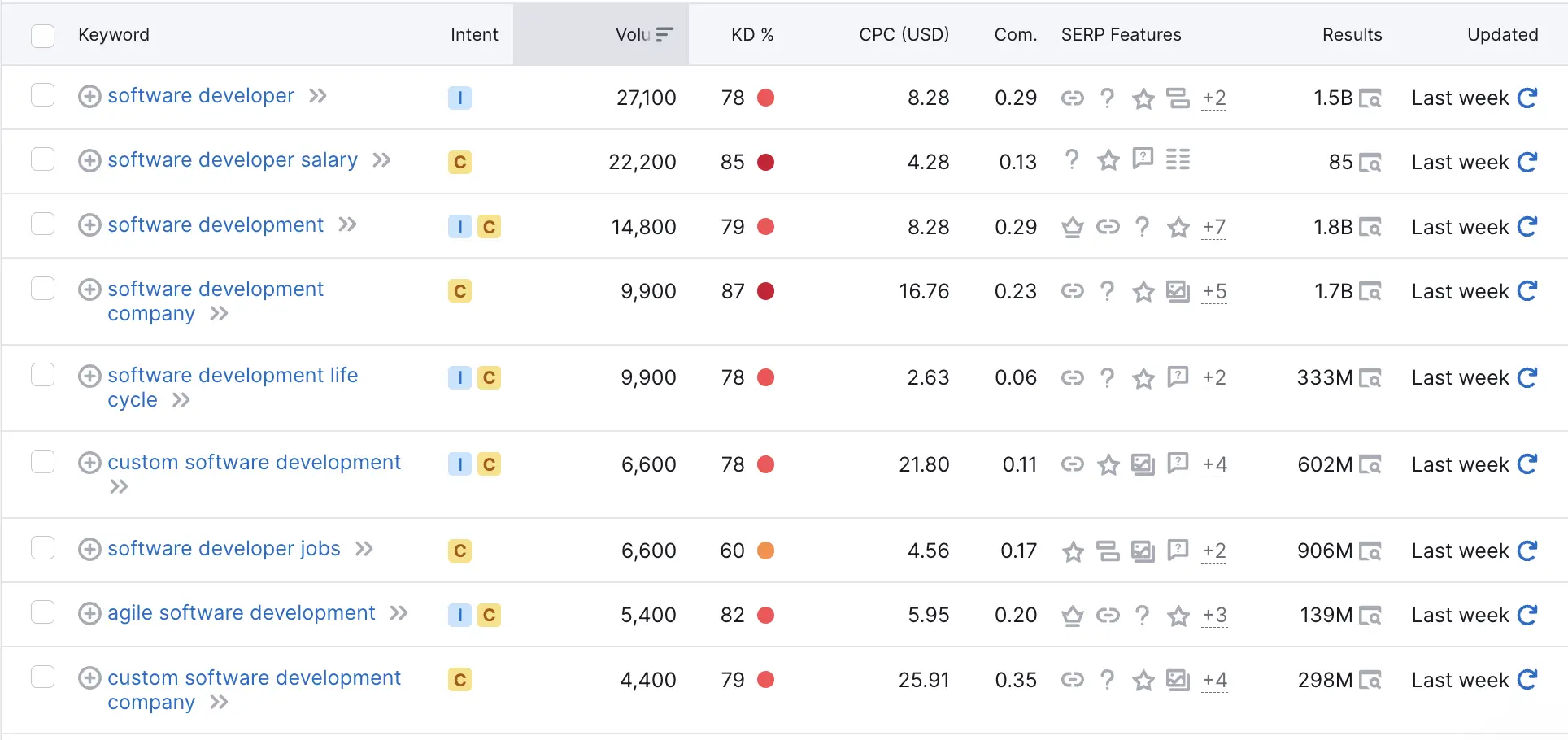
Task: Click the refresh icon for "agile software development"
Action: 1527,615
